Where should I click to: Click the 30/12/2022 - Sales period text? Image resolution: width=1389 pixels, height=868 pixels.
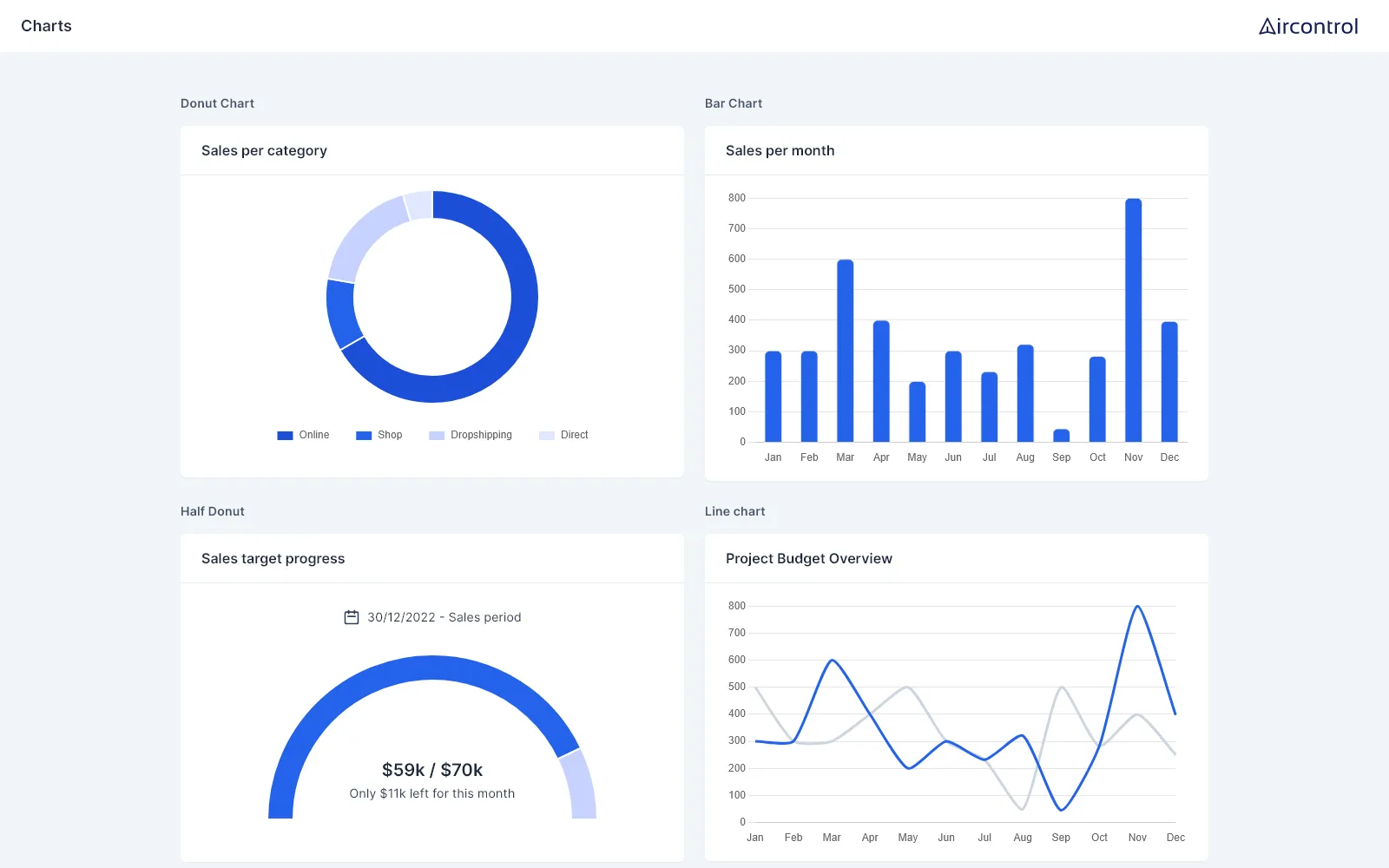(x=444, y=617)
